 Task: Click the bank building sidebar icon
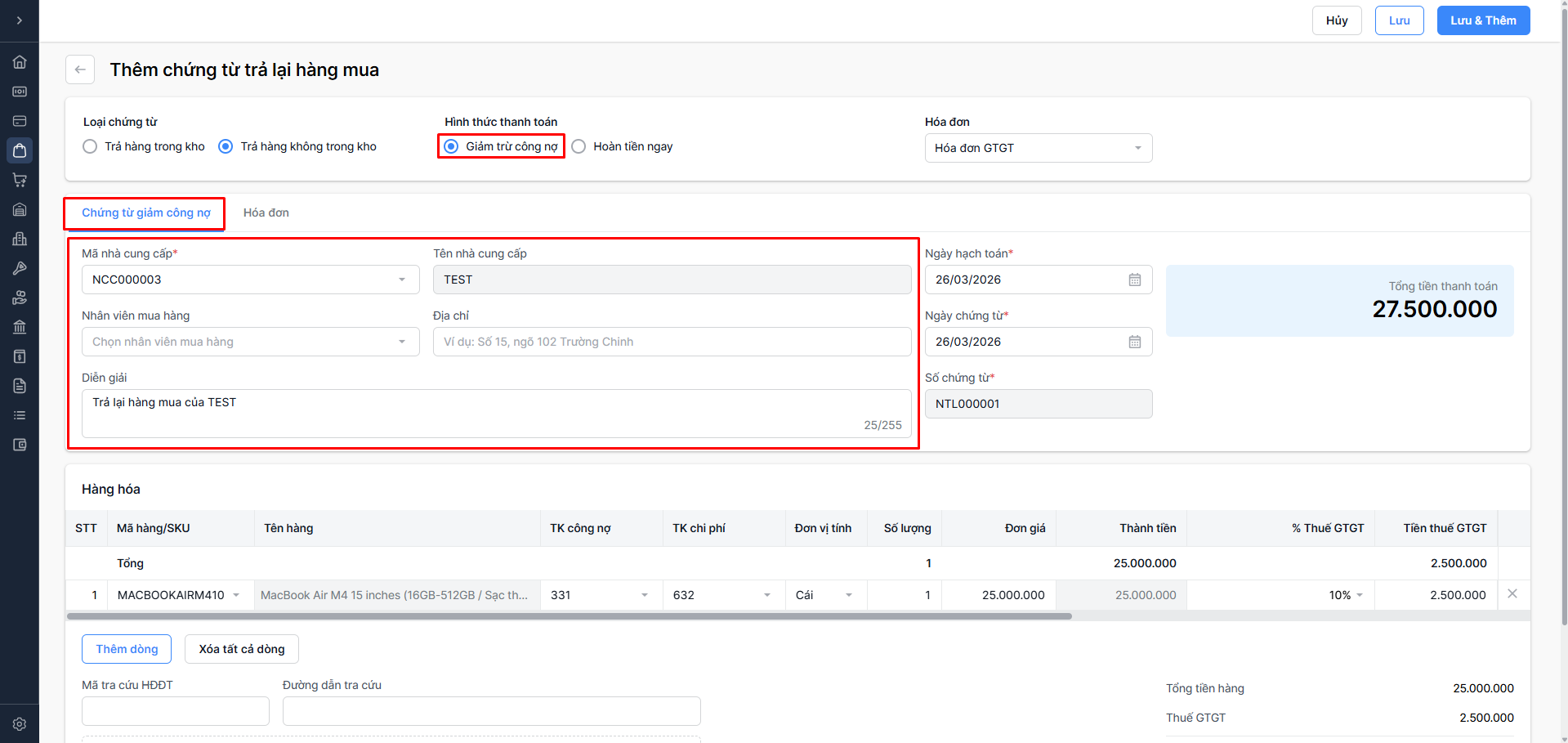(x=20, y=327)
